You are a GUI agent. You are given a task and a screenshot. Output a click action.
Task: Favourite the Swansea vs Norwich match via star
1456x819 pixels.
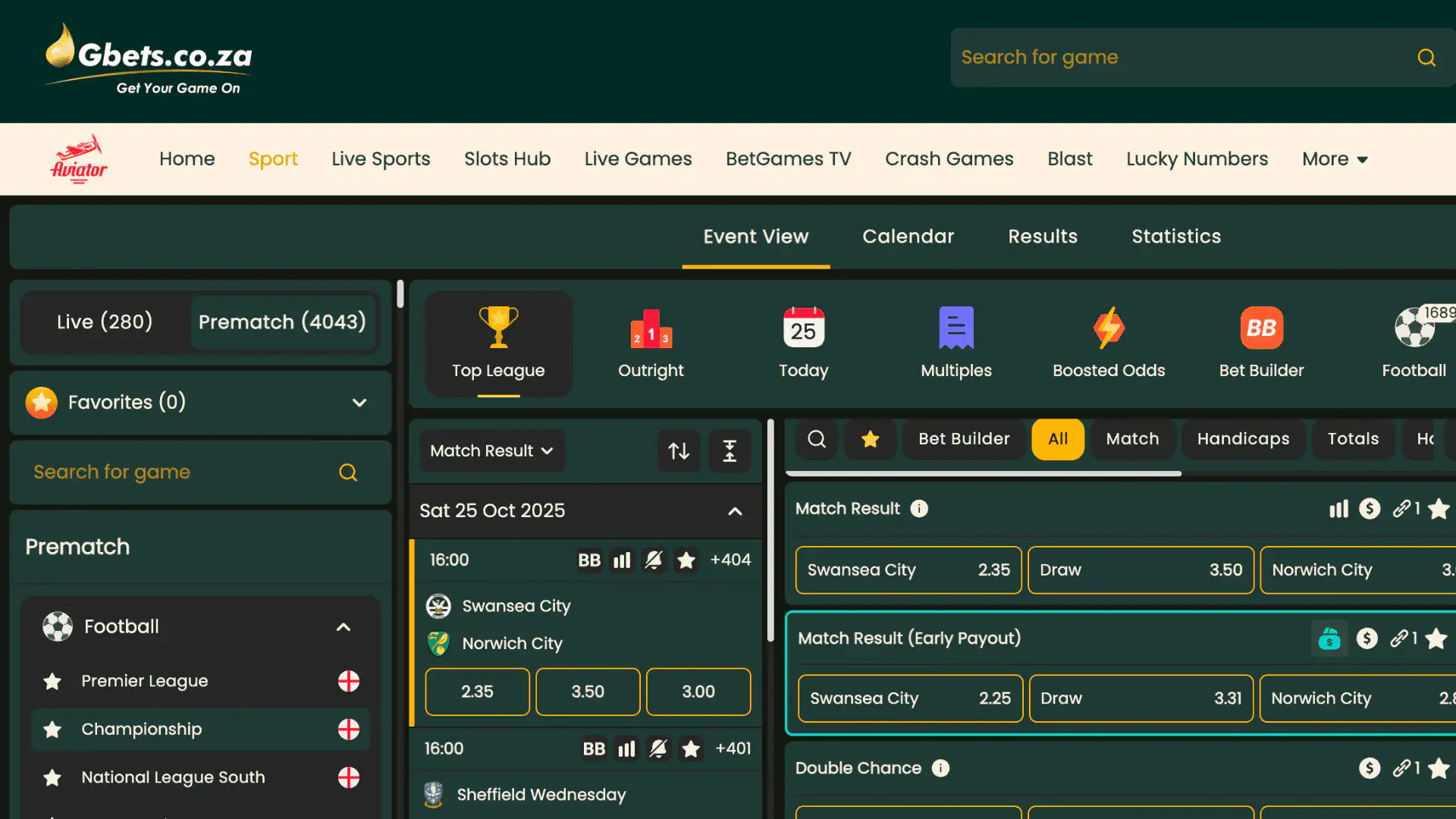click(686, 560)
